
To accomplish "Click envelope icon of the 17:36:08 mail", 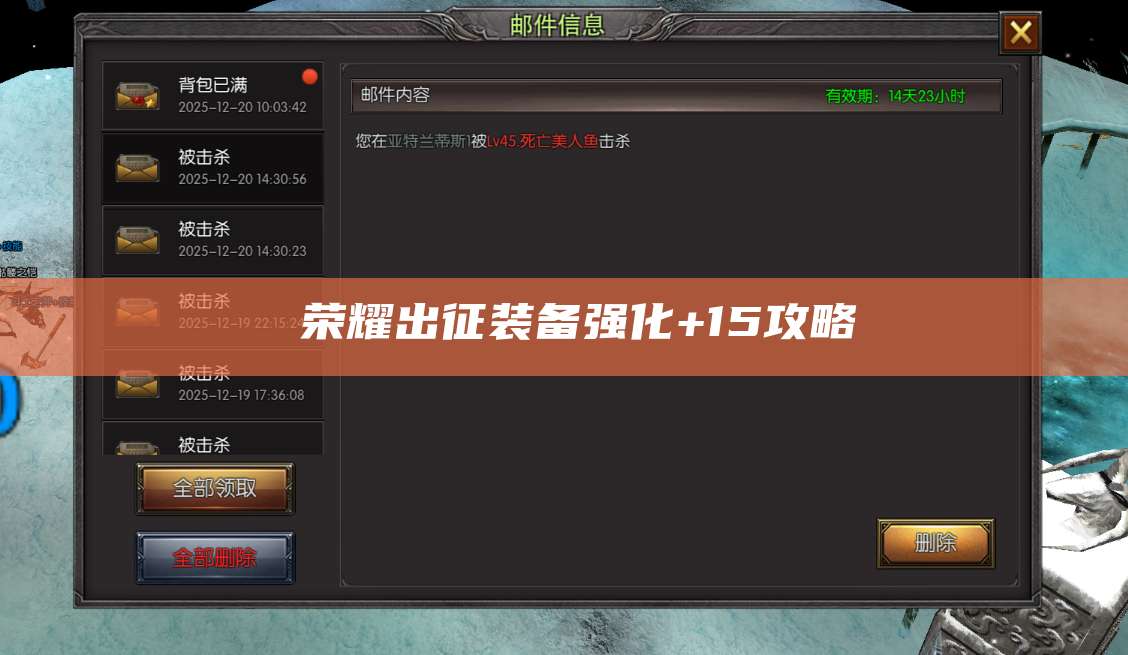I will click(x=137, y=384).
